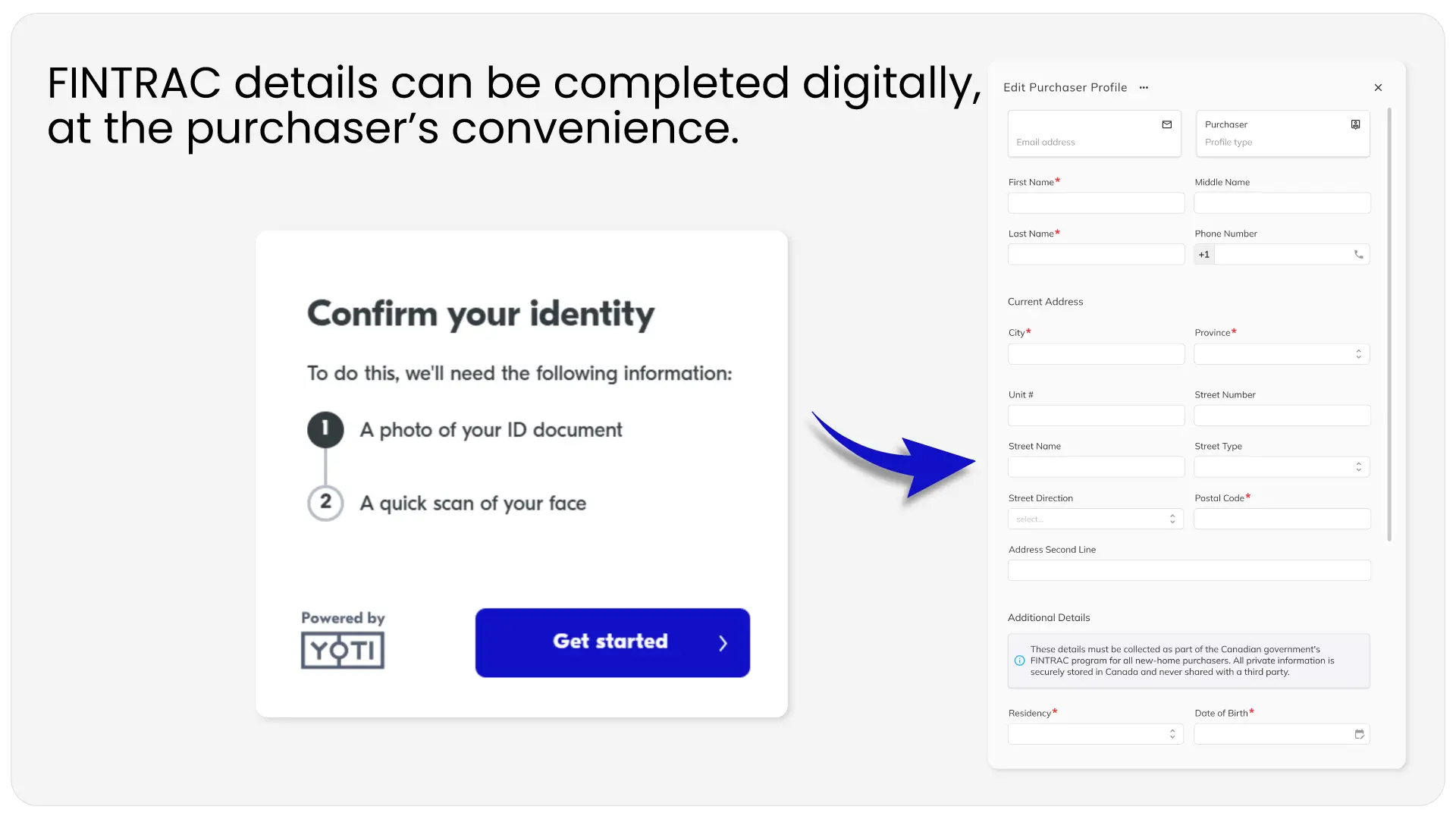This screenshot has width=1456, height=819.
Task: Click step 2 circle for face scan
Action: point(325,502)
